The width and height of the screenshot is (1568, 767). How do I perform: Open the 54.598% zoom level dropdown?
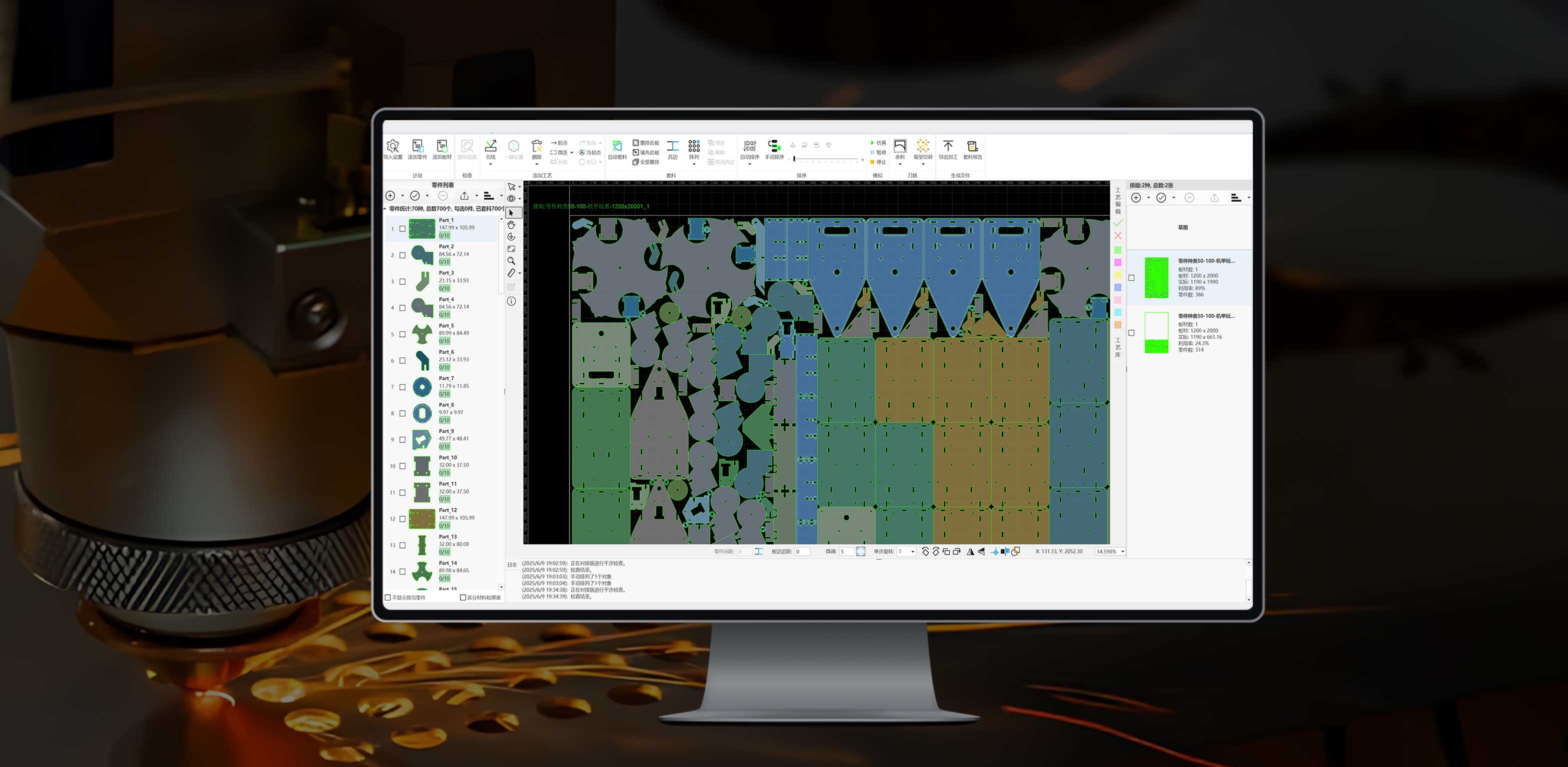point(1122,551)
